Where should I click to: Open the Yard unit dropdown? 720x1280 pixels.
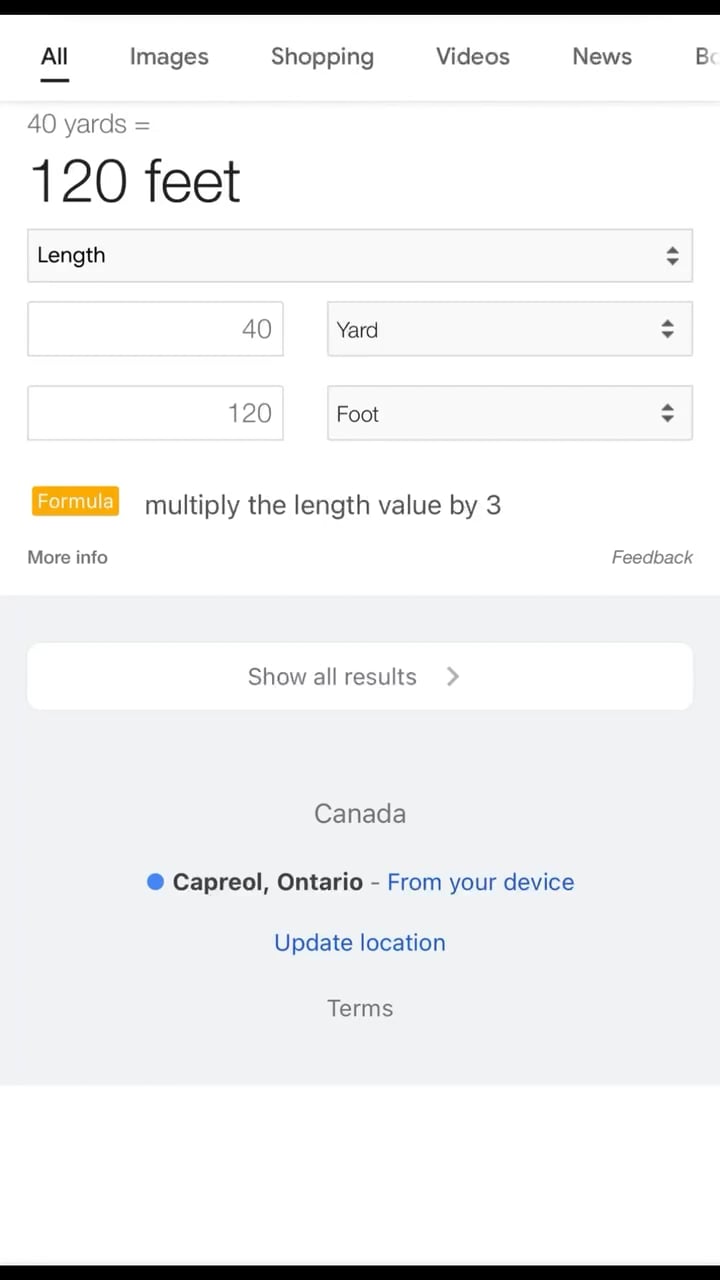pos(509,329)
